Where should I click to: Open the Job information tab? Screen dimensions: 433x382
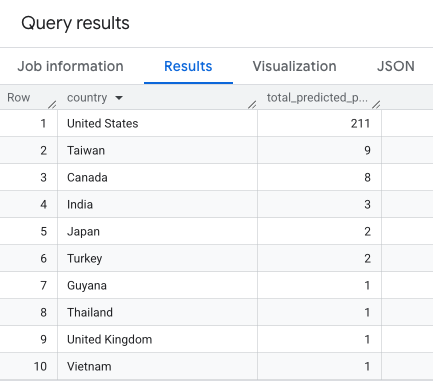(70, 66)
